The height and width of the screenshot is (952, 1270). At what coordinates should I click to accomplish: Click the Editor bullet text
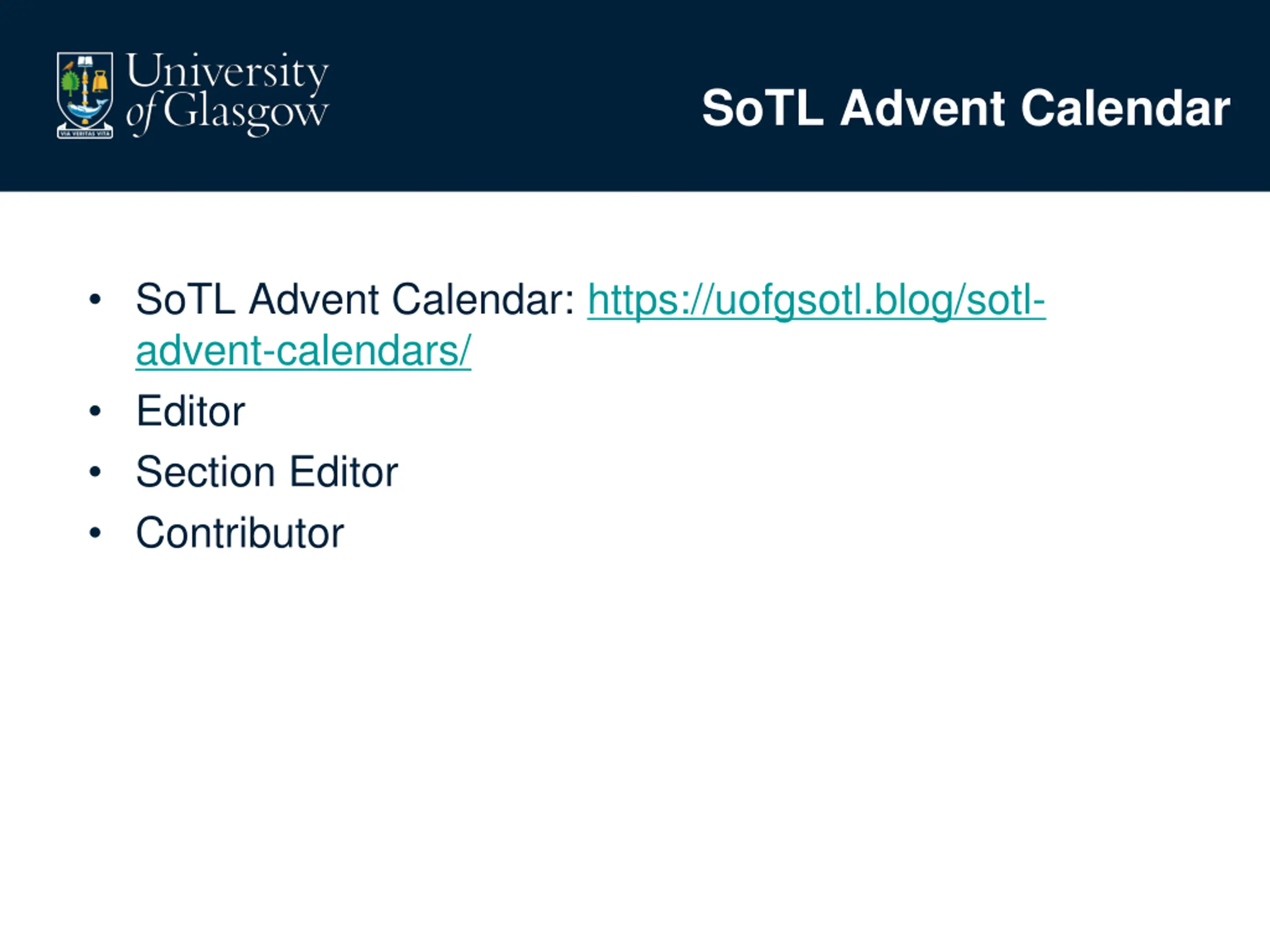coord(190,411)
